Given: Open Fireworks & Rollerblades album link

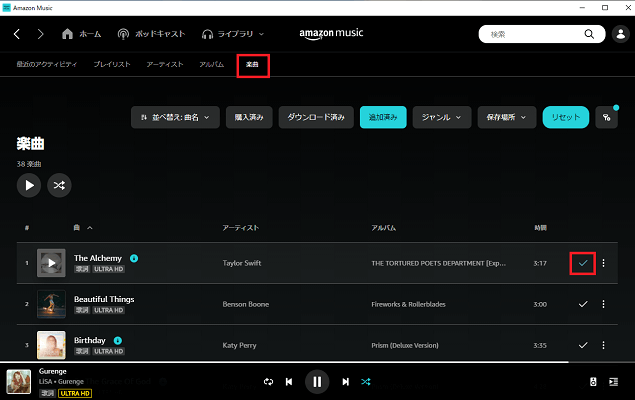Looking at the screenshot, I should click(408, 304).
